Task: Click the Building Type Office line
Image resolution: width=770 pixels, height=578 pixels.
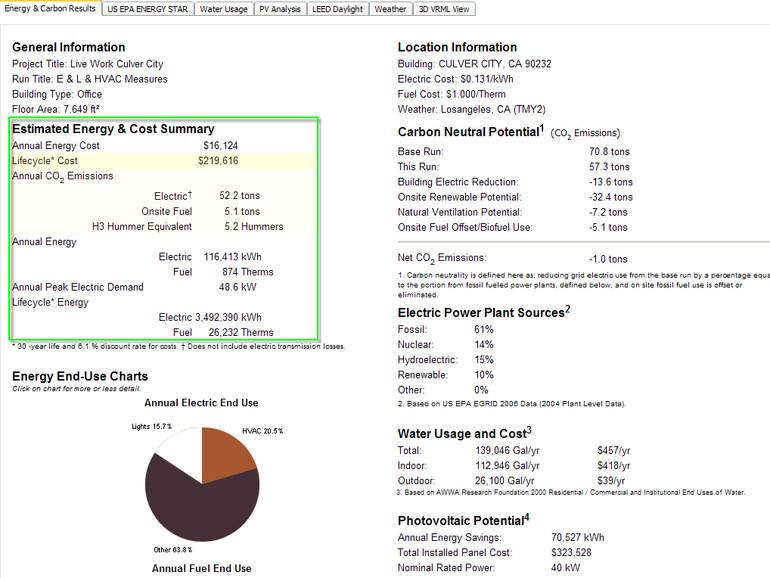Action: [x=57, y=94]
